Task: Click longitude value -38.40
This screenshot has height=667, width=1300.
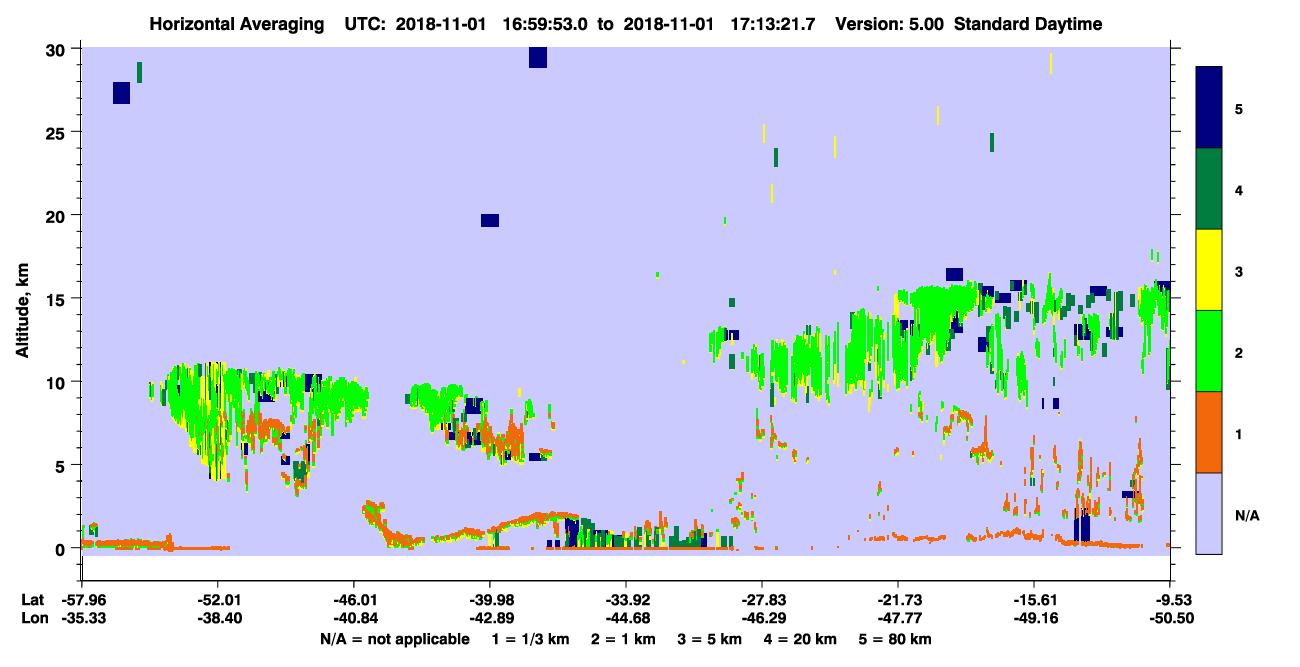Action: (x=218, y=618)
